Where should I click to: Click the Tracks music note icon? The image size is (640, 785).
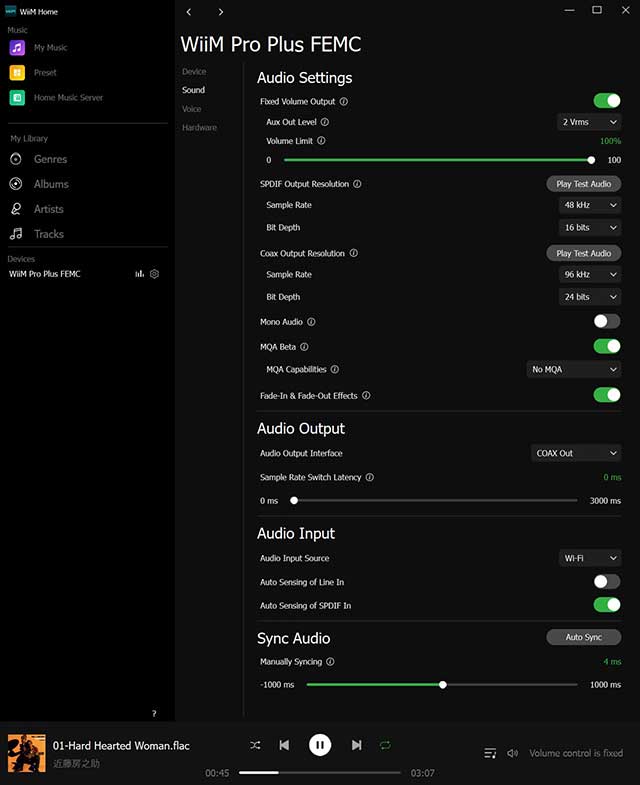point(16,234)
